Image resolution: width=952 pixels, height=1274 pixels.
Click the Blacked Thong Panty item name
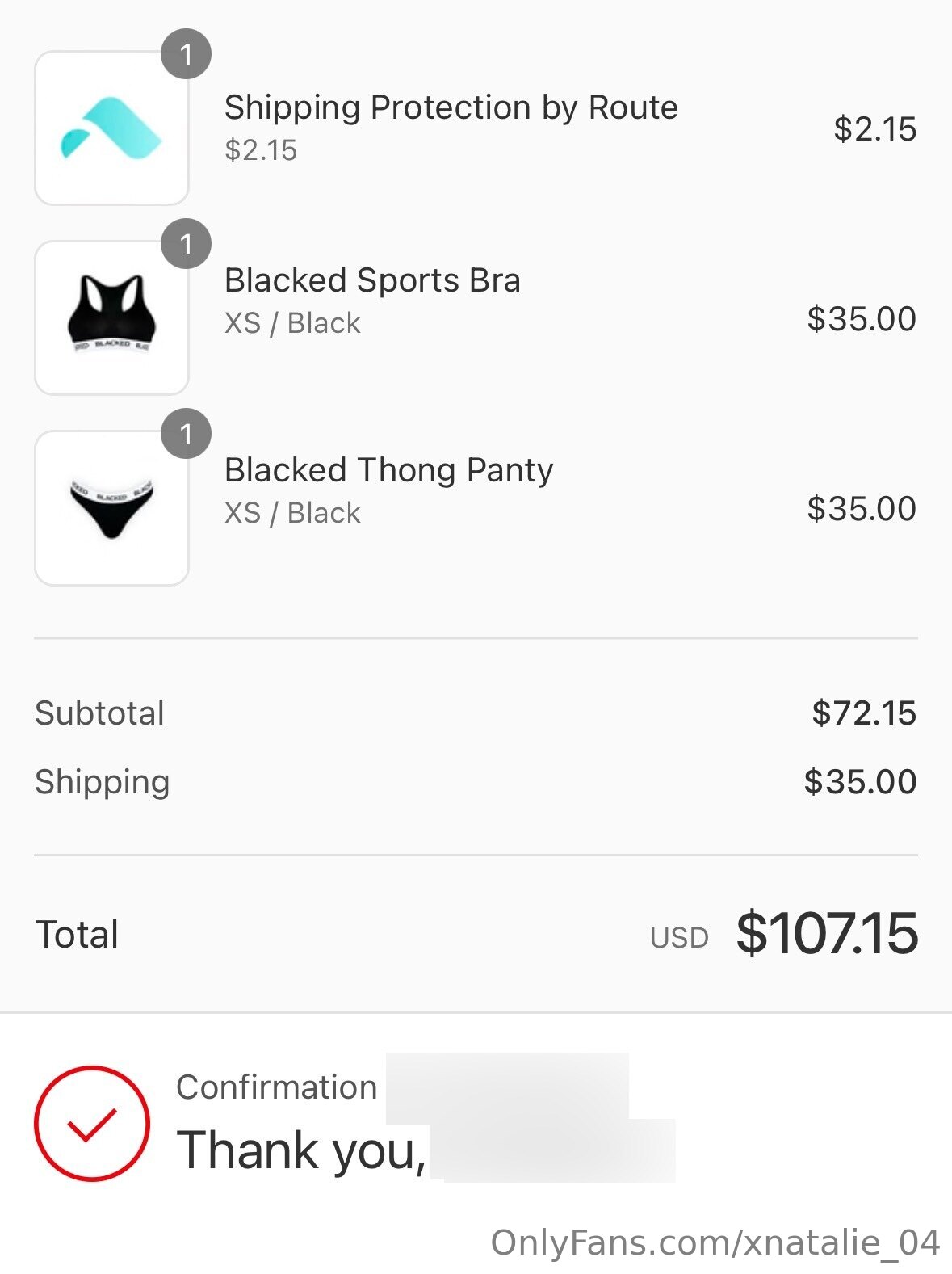(388, 470)
